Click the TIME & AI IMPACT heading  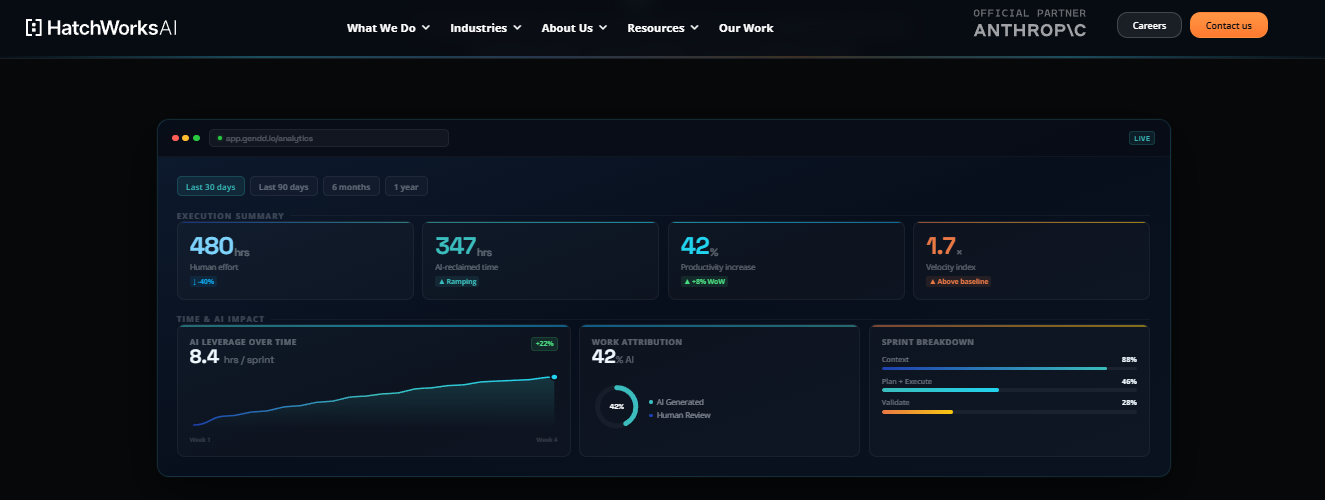pos(220,319)
